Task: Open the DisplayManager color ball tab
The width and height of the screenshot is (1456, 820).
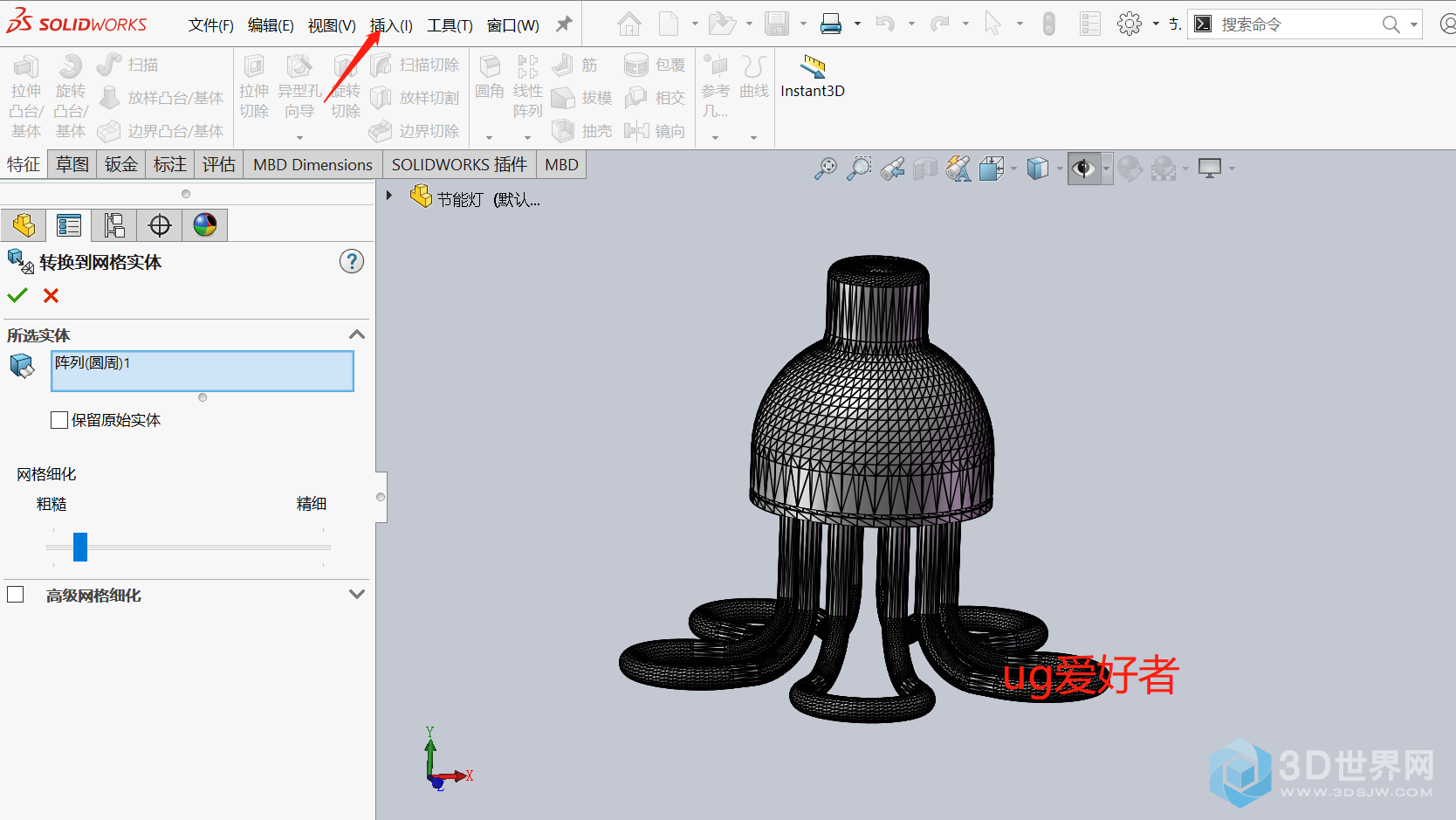Action: point(205,225)
